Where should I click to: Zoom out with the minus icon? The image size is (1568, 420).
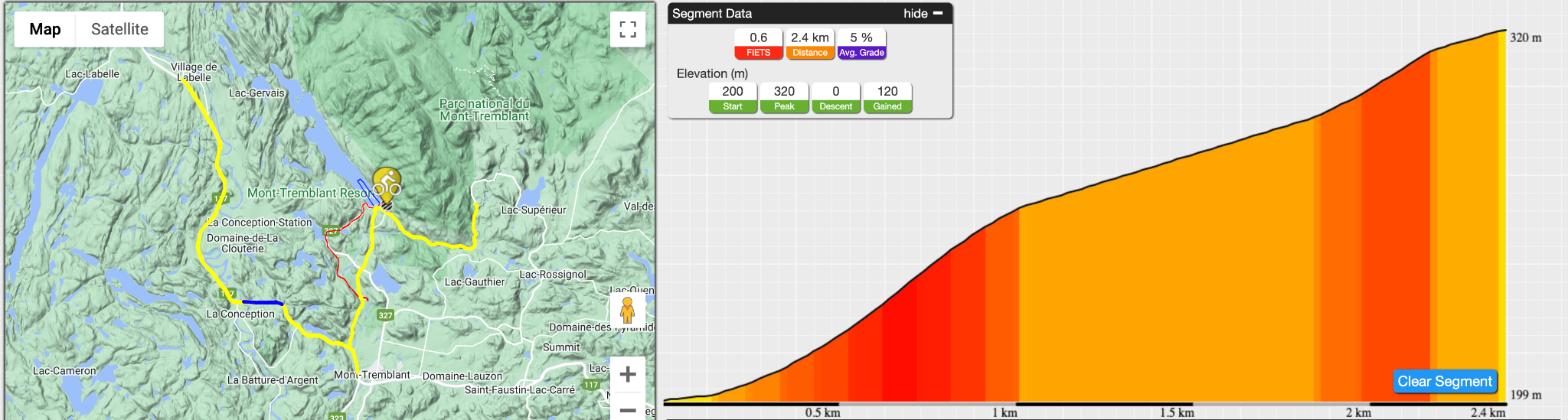click(628, 409)
